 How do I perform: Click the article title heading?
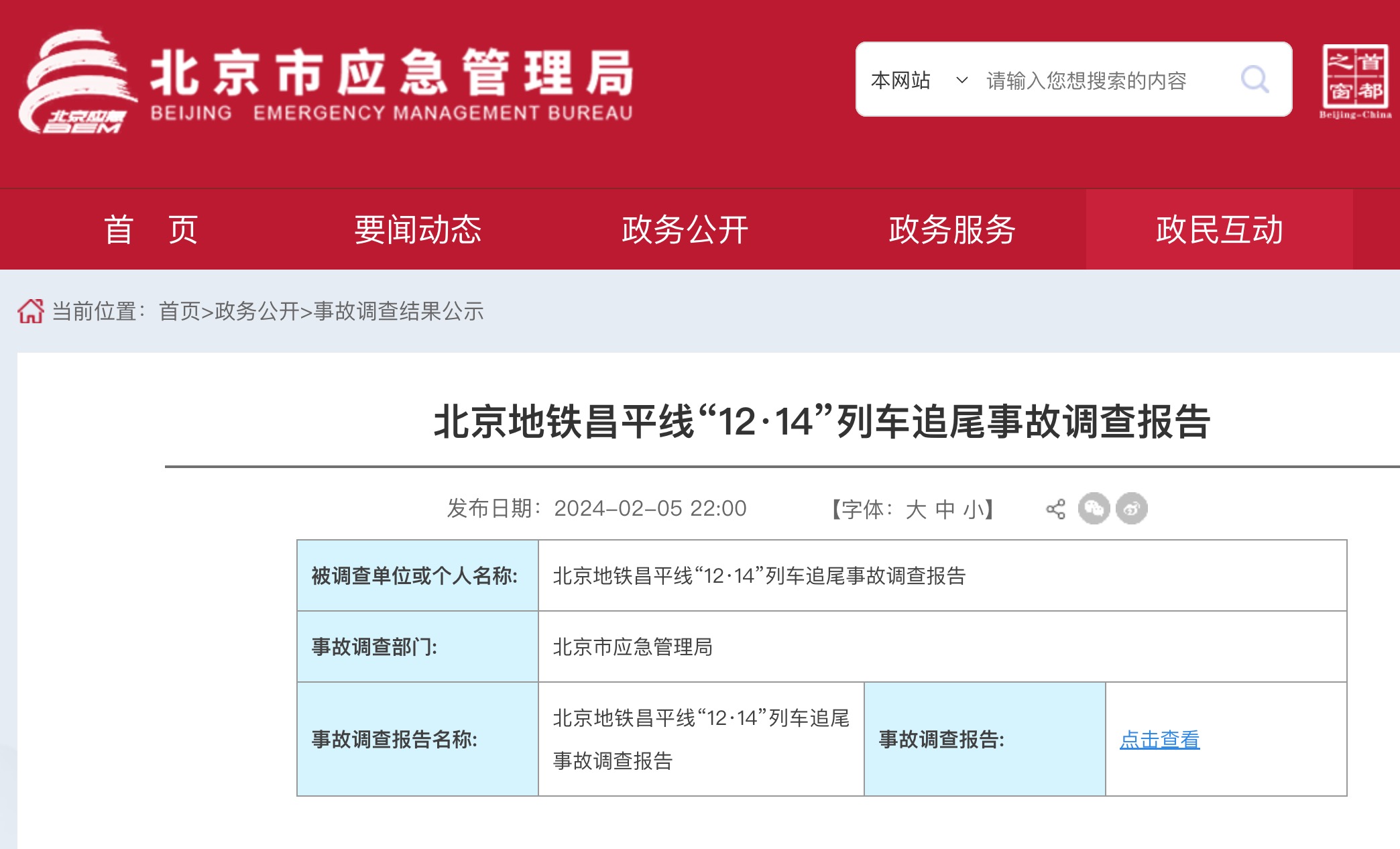[x=822, y=422]
